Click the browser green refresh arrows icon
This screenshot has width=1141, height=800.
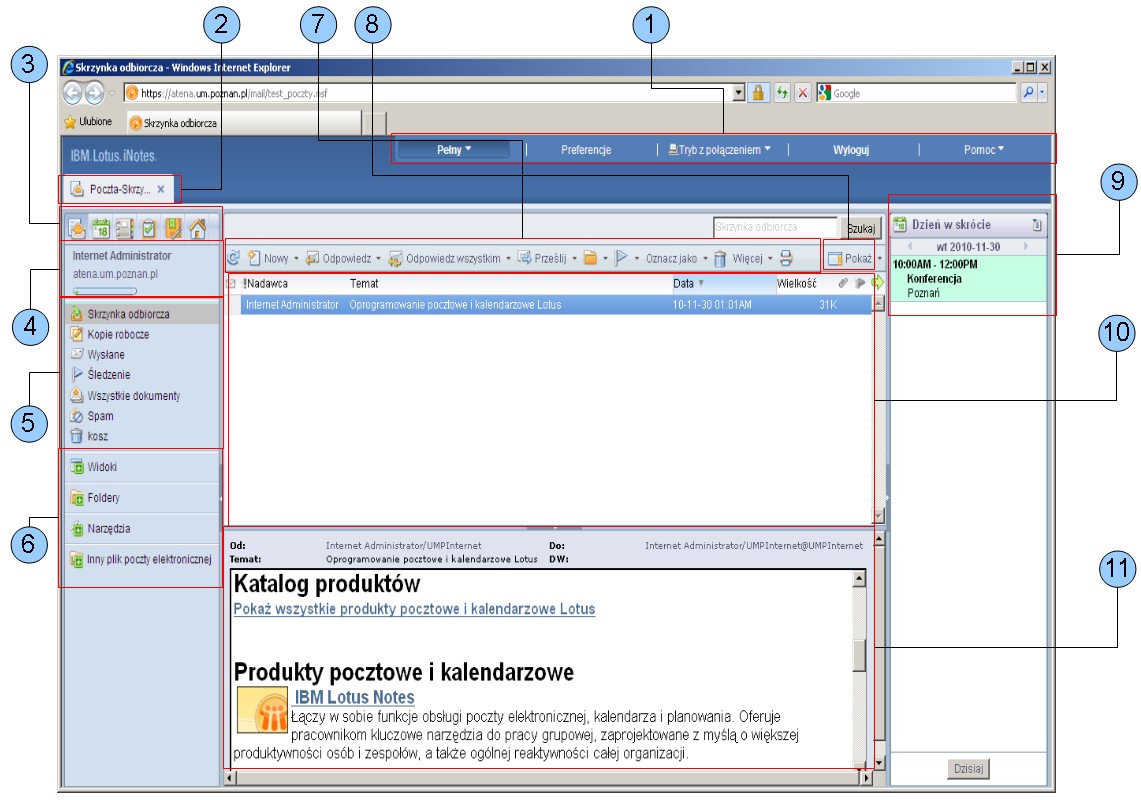782,92
